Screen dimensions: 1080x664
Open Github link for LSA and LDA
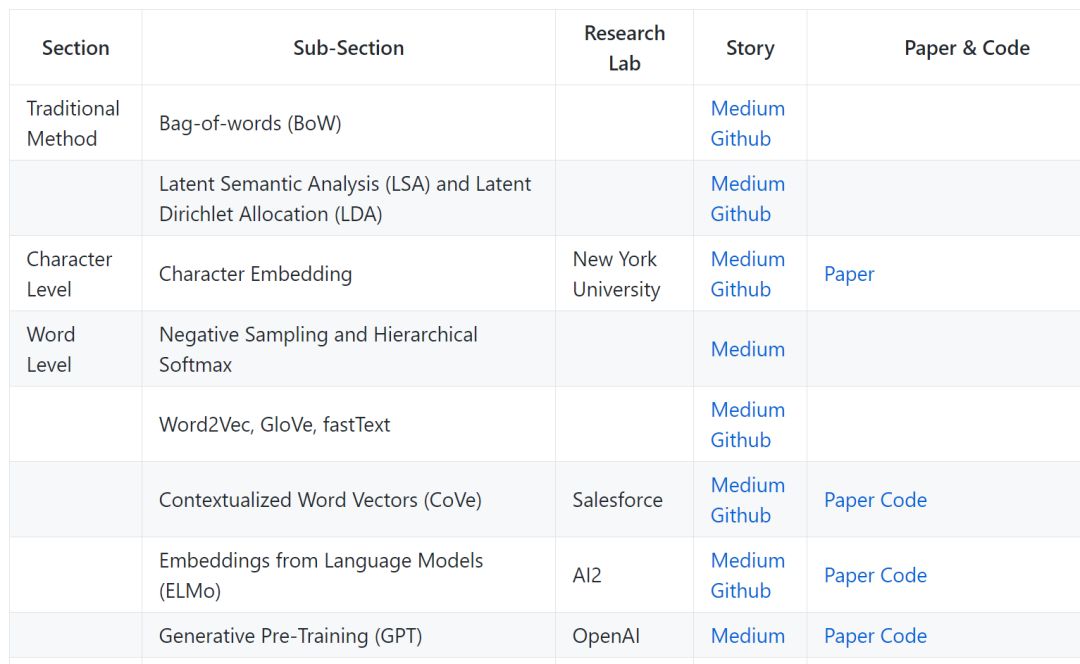[740, 214]
